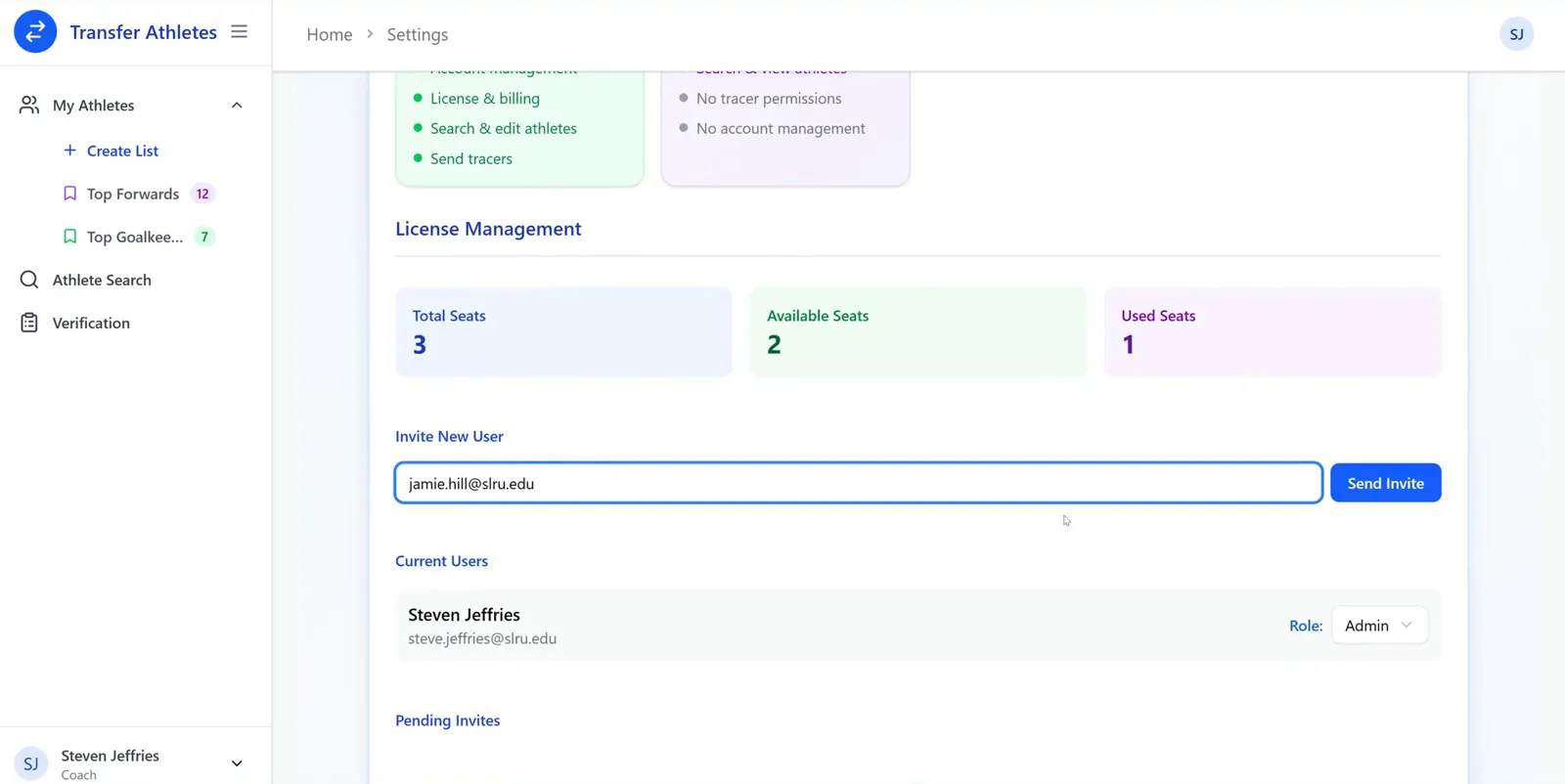Go to Athlete Search
This screenshot has width=1565, height=784.
coord(102,280)
